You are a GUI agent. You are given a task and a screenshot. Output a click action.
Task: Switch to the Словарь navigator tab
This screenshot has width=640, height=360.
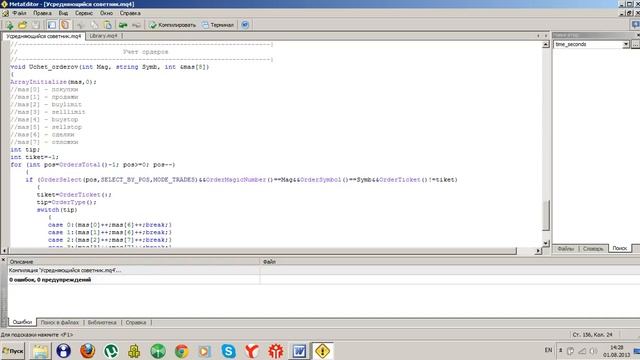tap(593, 248)
